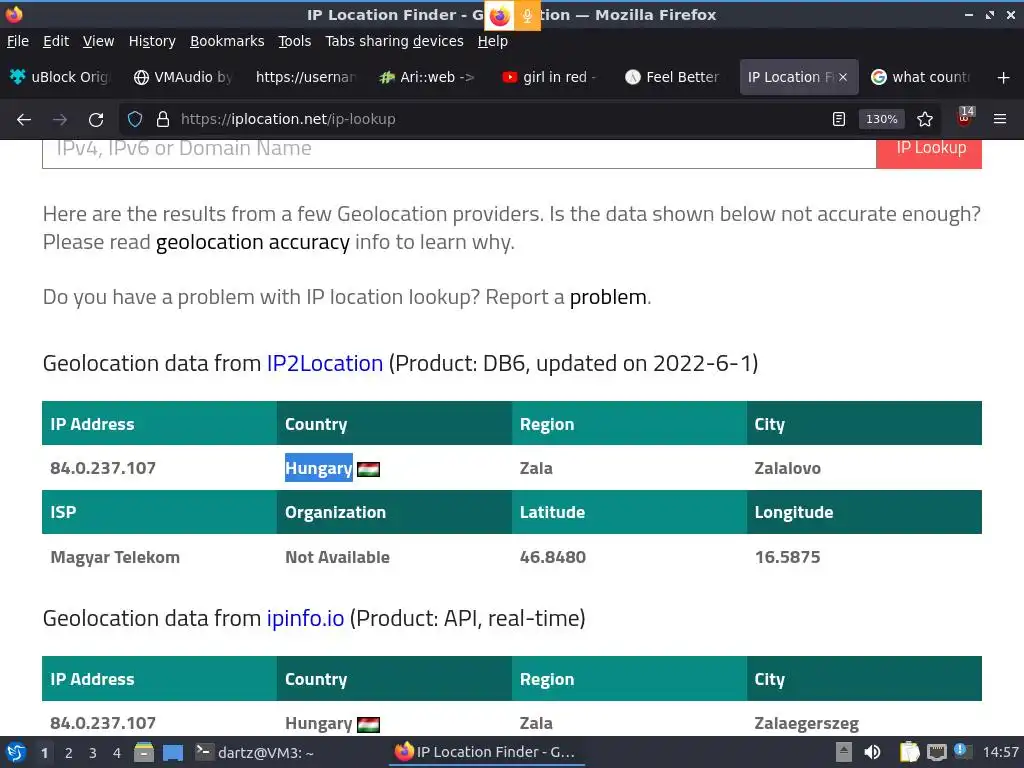Screen dimensions: 1024x768
Task: Open the start menu on the taskbar
Action: (15, 752)
